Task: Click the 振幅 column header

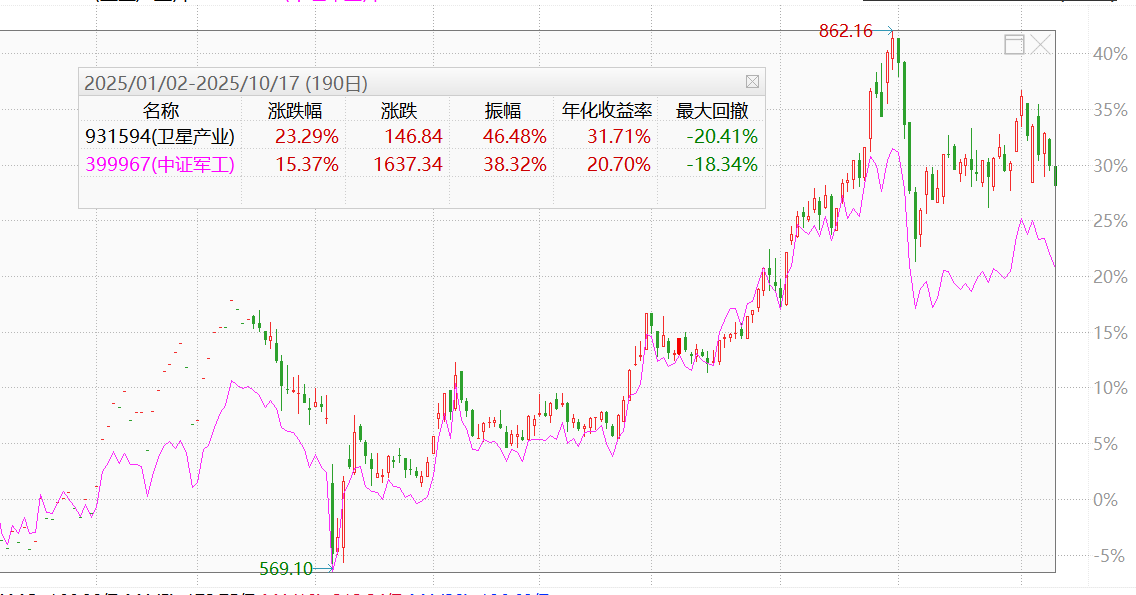Action: point(502,110)
